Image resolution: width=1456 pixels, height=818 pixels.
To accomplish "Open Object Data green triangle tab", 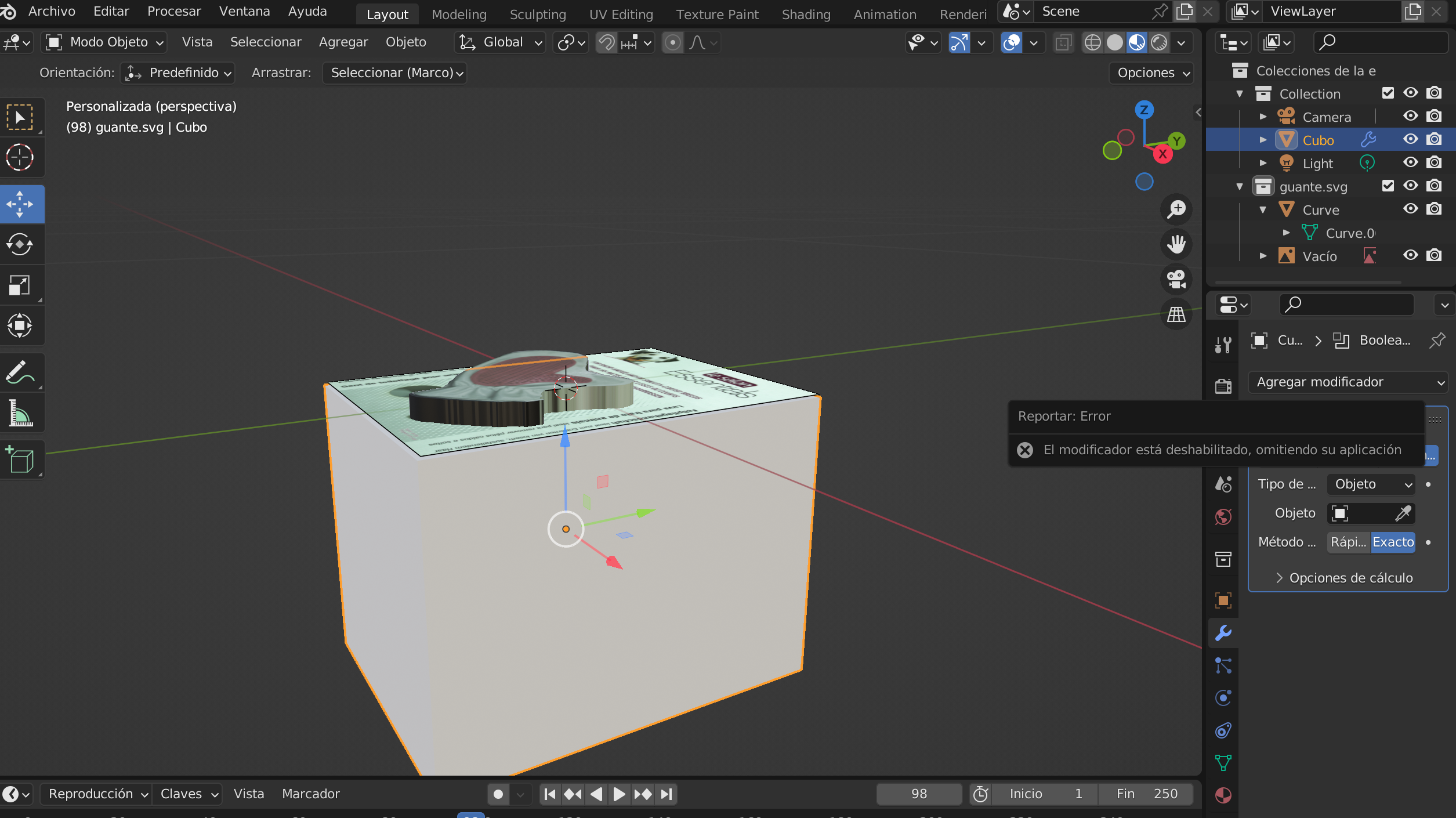I will 1223,762.
